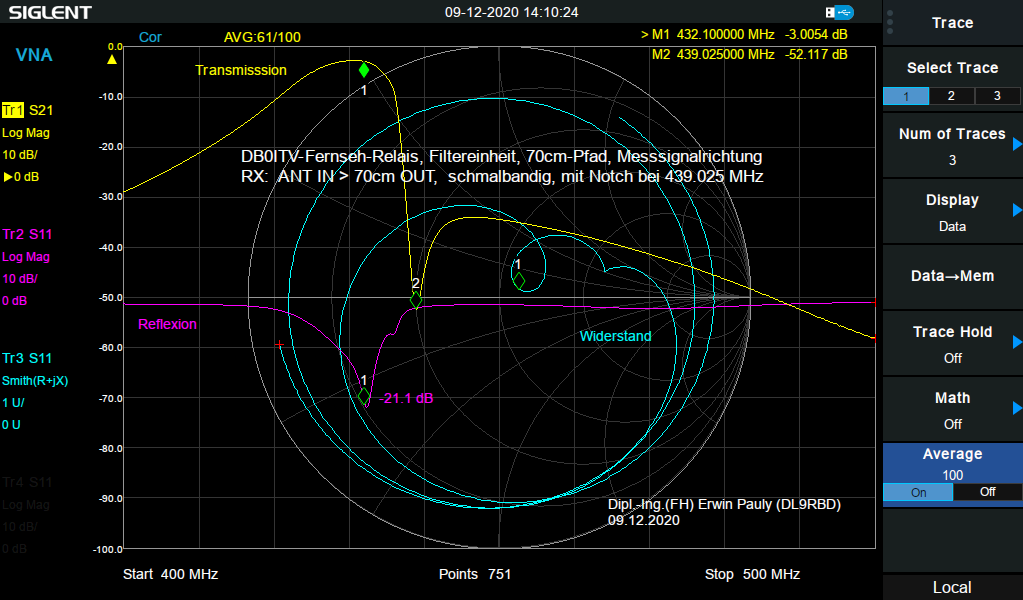Click the Local button
1023x600 pixels.
pos(953,588)
